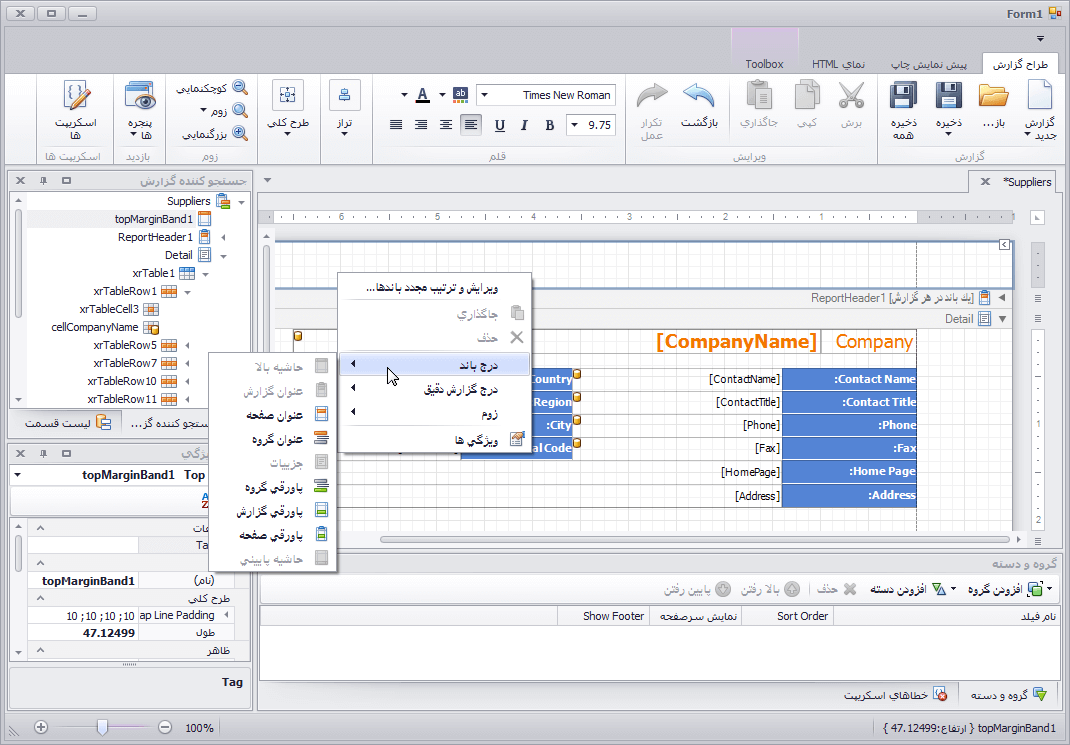This screenshot has height=745, width=1070.
Task: Click the 'افزودن دسته' add sort button
Action: coord(907,589)
